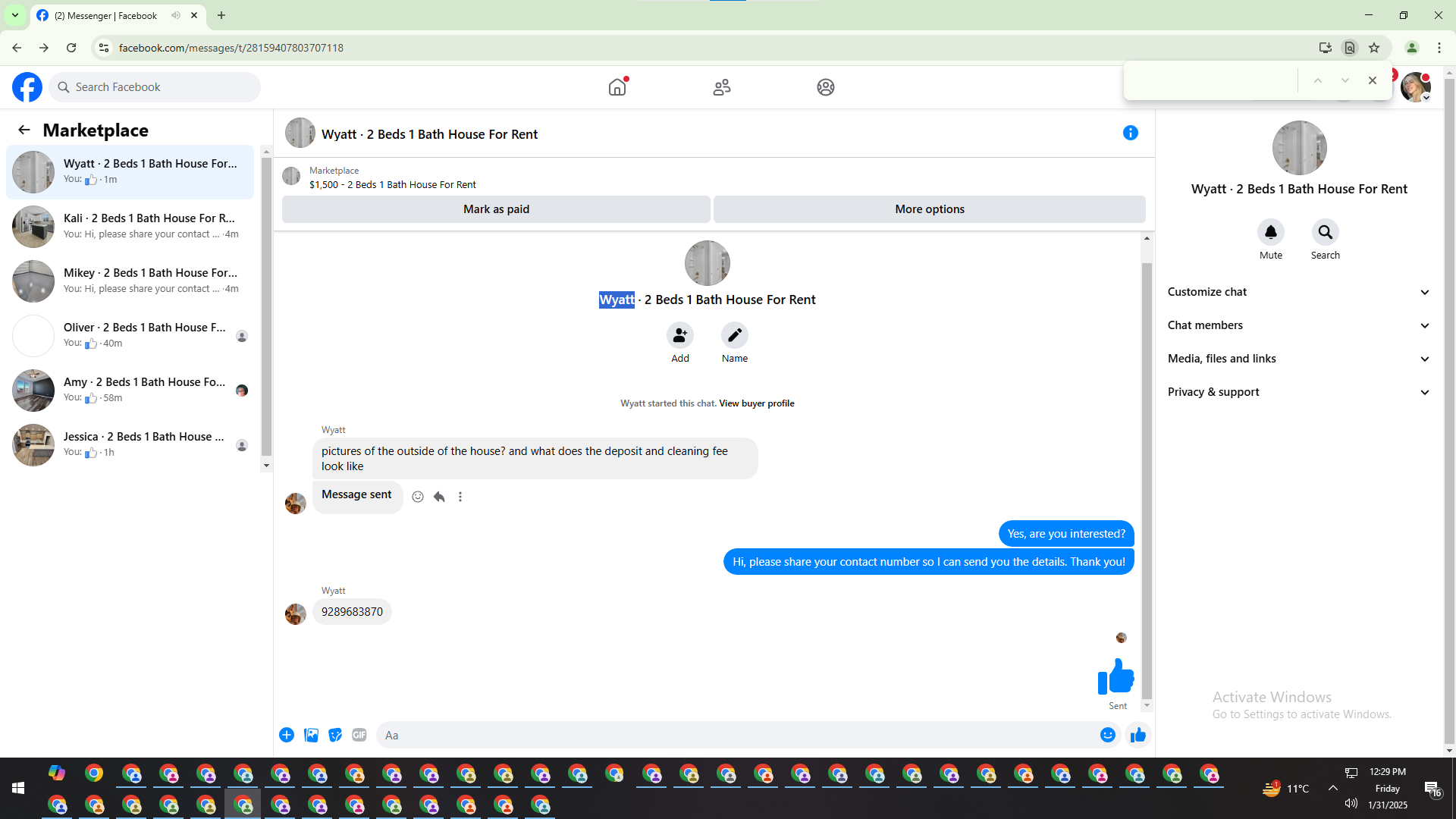Viewport: 1456px width, 819px height.
Task: Open Mikey conversation in the list
Action: [130, 281]
